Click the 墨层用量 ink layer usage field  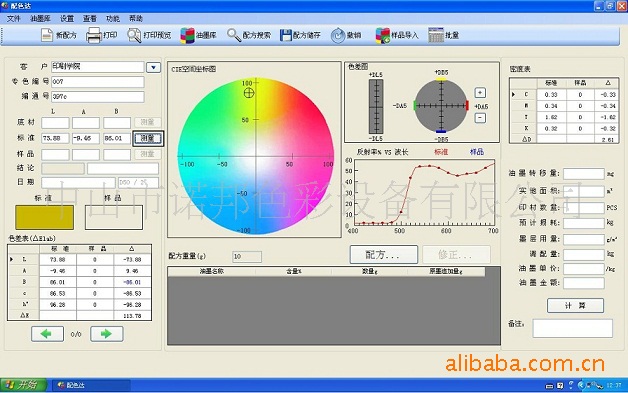pos(584,239)
